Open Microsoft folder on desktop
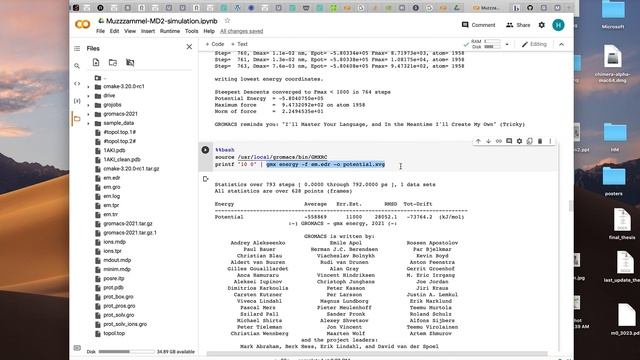Image resolution: width=640 pixels, height=360 pixels. [x=613, y=14]
